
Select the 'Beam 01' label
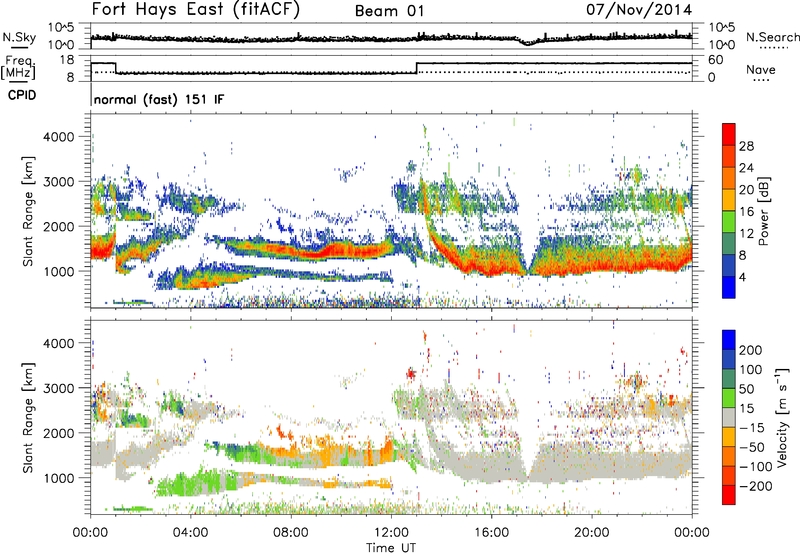(389, 11)
